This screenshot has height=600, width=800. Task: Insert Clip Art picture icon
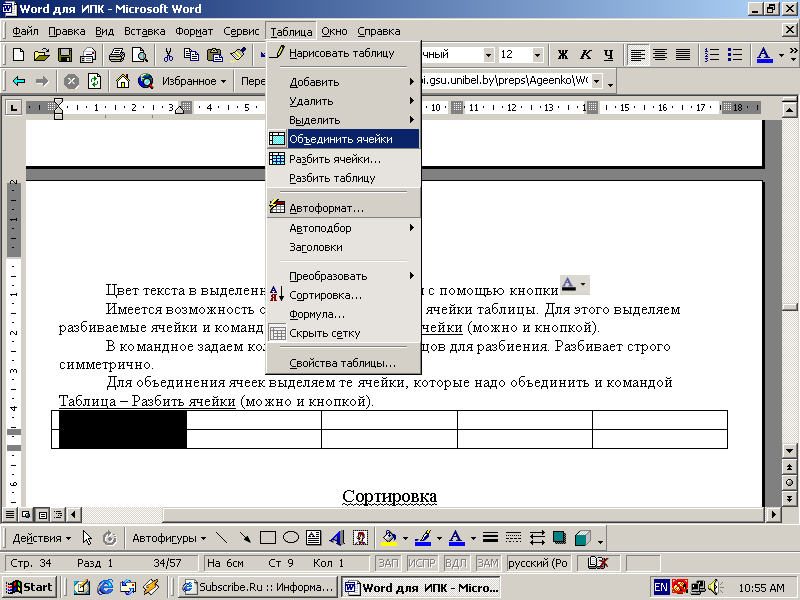click(360, 538)
